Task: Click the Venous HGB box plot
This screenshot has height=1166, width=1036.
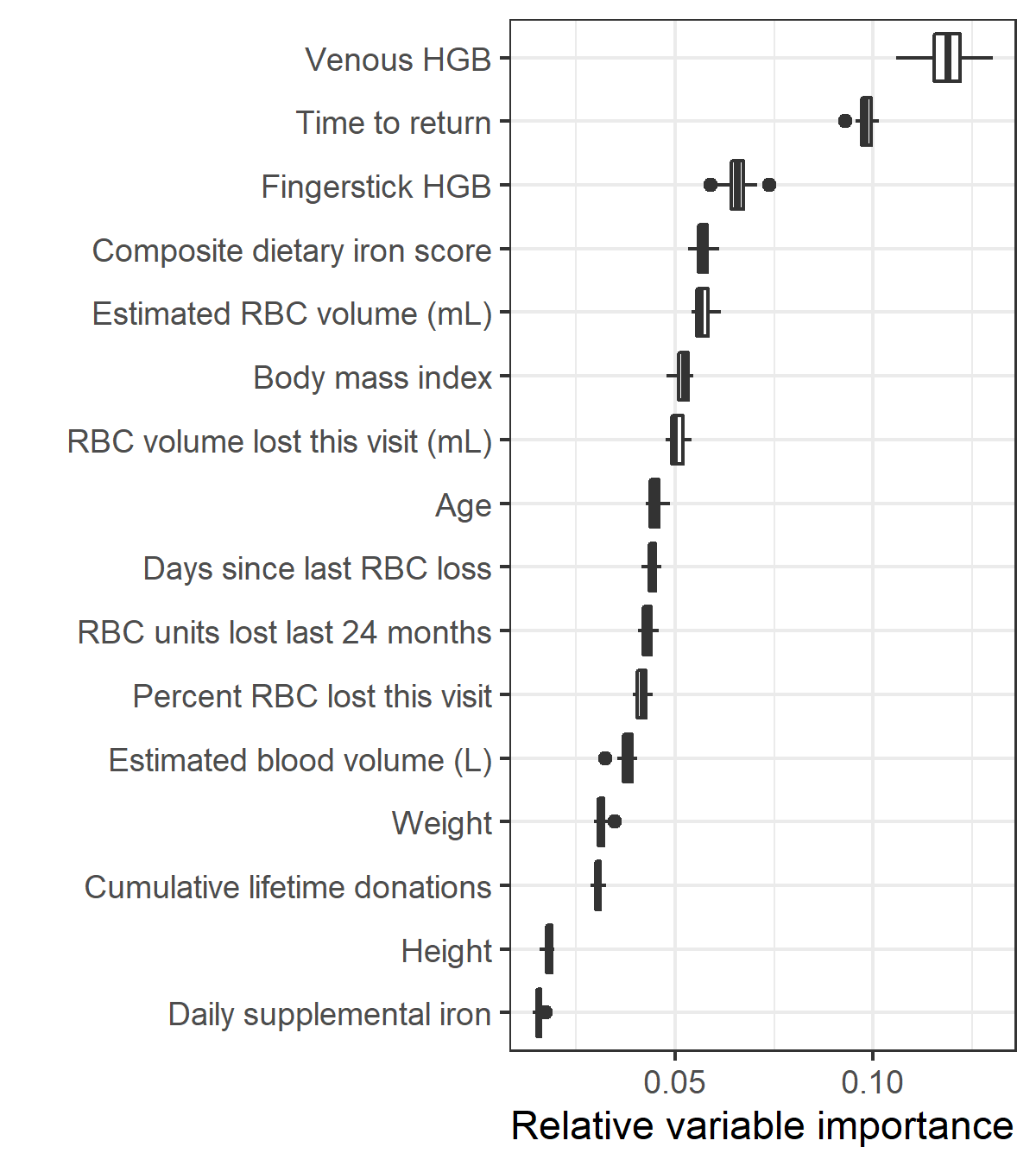Action: 947,58
